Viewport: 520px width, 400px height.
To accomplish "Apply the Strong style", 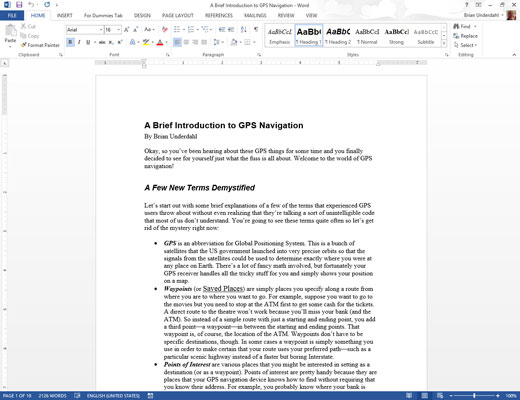I will 396,35.
